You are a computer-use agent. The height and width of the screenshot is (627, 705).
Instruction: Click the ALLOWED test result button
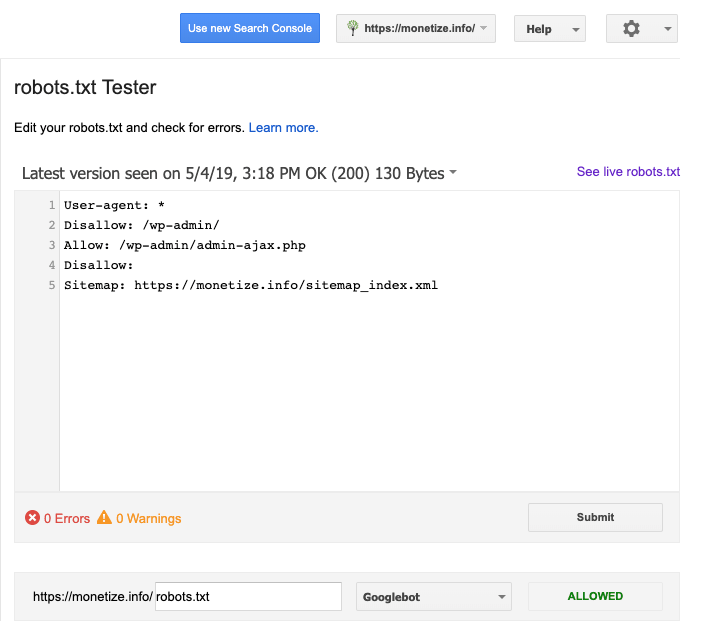595,596
